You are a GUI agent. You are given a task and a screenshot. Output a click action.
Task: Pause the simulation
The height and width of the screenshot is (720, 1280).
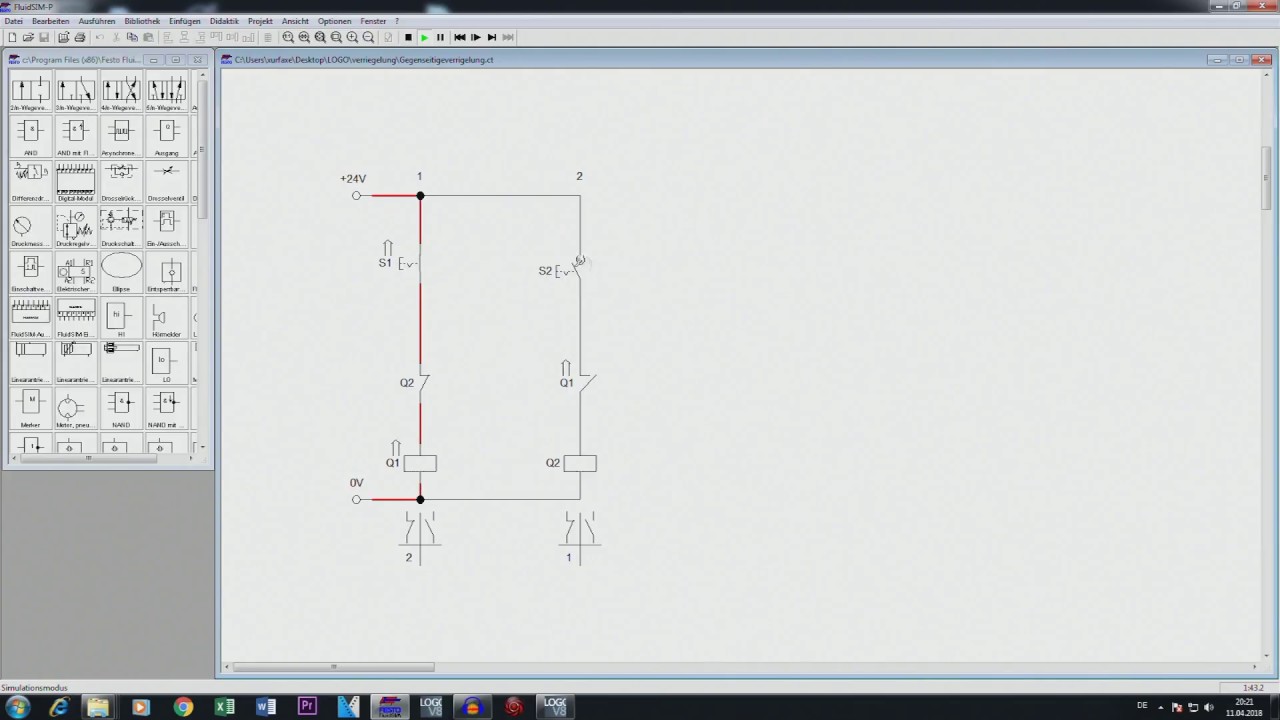pyautogui.click(x=440, y=37)
